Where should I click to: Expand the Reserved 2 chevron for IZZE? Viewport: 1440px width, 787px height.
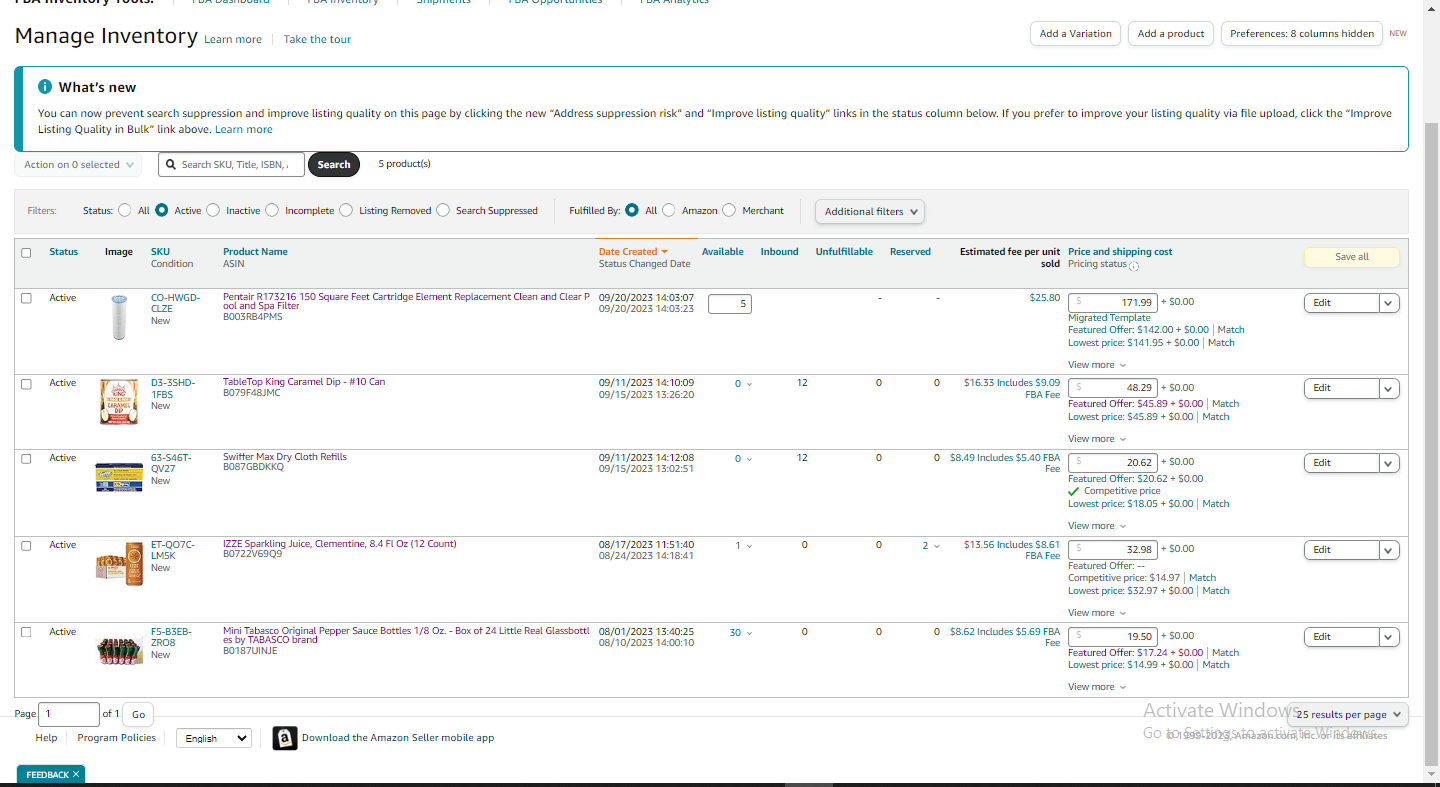coord(937,546)
